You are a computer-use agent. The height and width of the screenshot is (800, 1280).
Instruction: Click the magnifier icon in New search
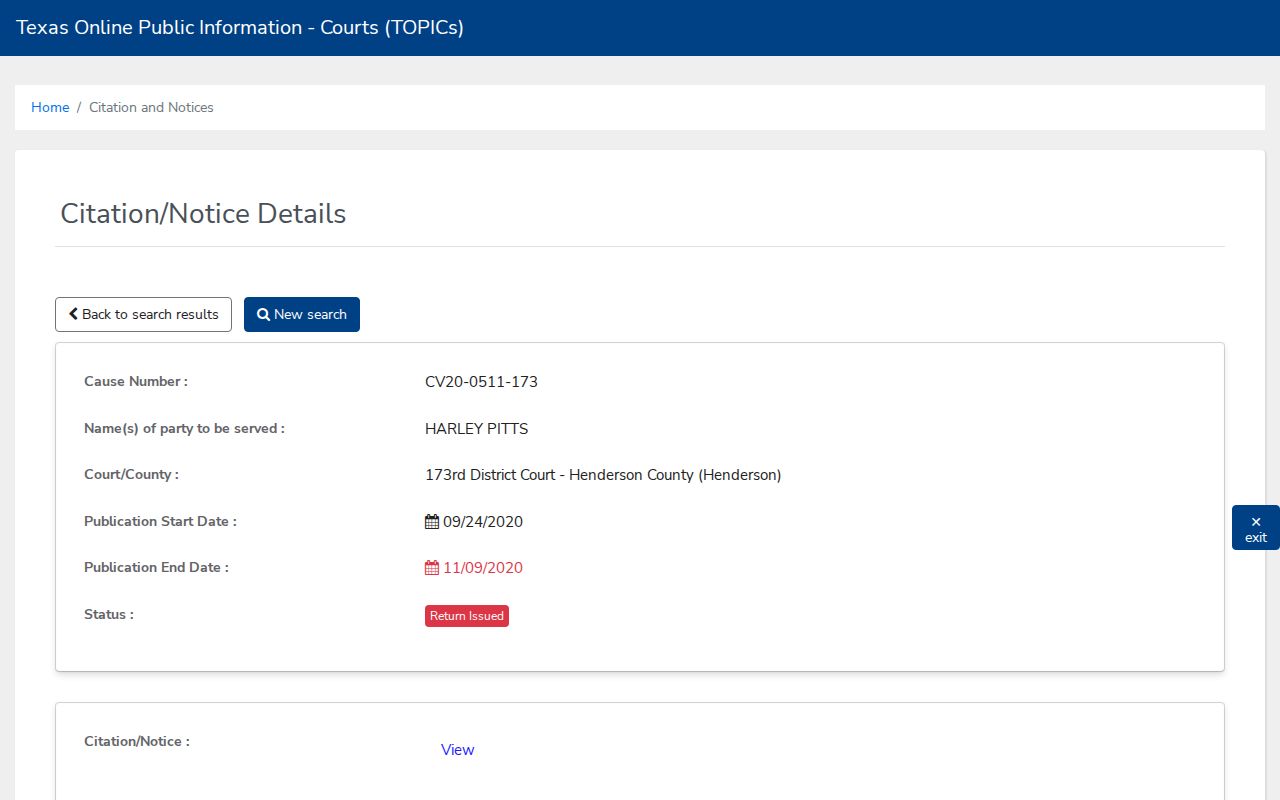tap(263, 314)
